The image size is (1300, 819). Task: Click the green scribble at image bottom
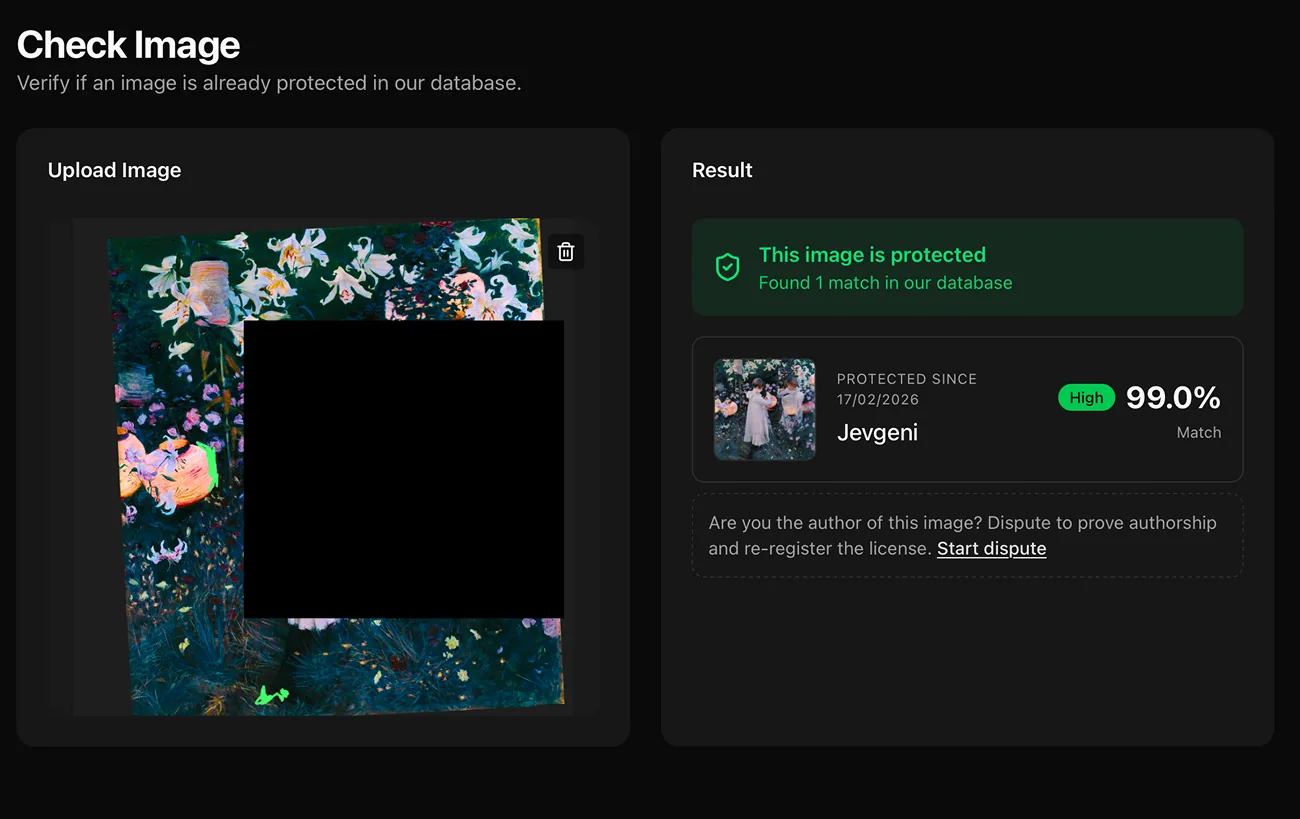[x=271, y=695]
